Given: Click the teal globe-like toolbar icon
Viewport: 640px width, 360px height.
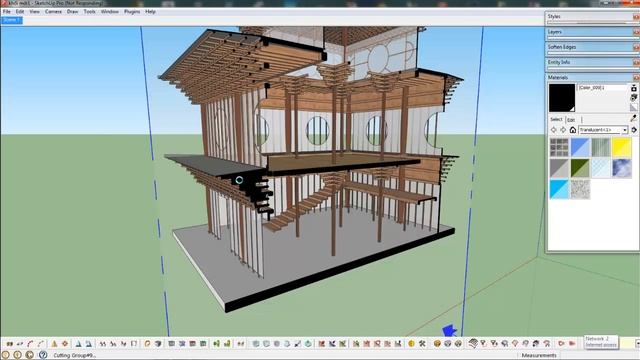Looking at the screenshot, I should click(308, 344).
